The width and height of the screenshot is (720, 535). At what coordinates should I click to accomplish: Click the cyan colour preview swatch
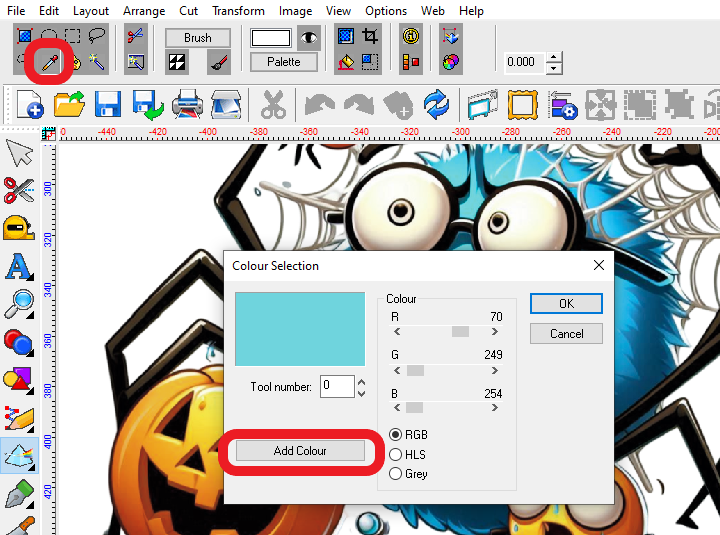[x=300, y=329]
